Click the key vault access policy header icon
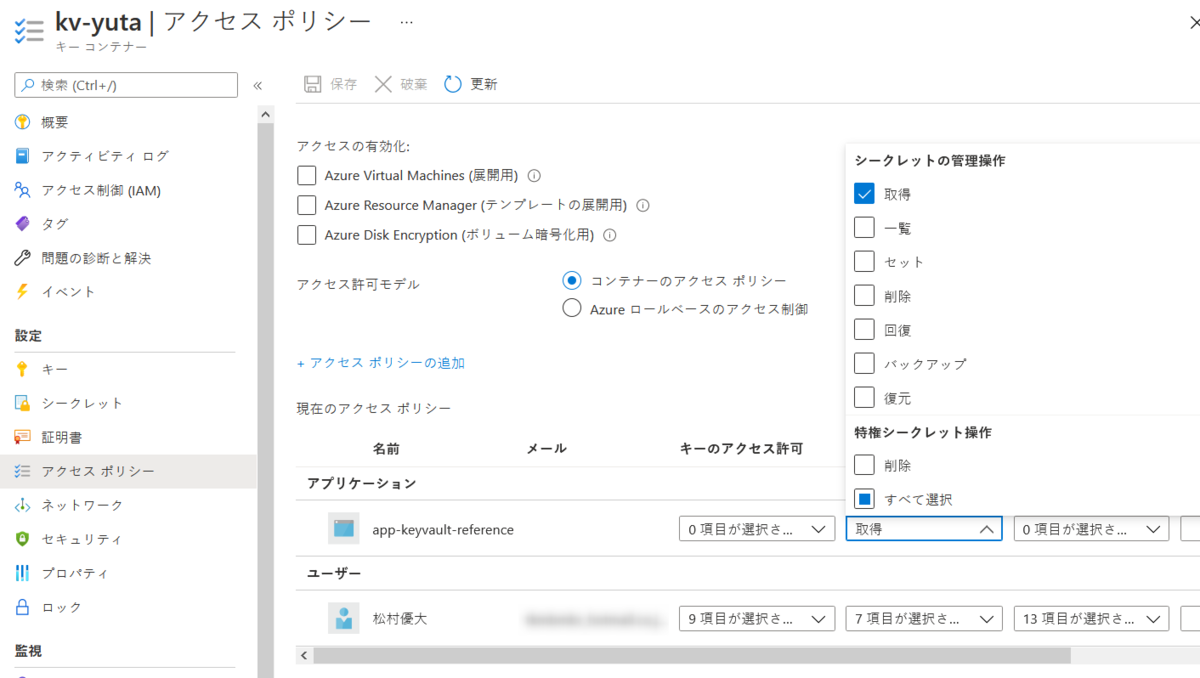1200x678 pixels. tap(28, 30)
